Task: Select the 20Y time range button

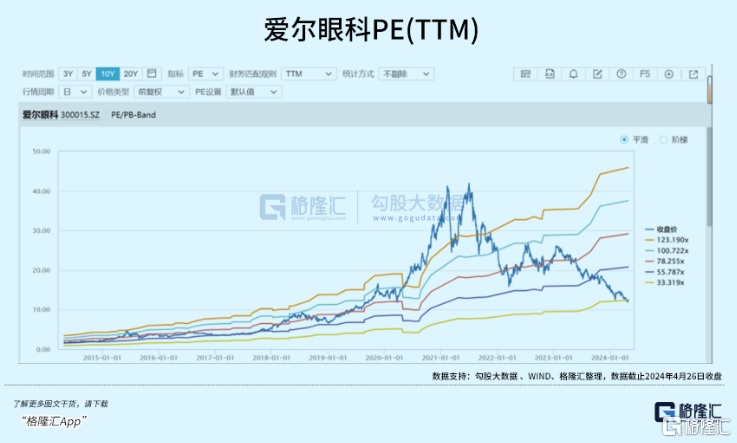Action: [x=131, y=74]
